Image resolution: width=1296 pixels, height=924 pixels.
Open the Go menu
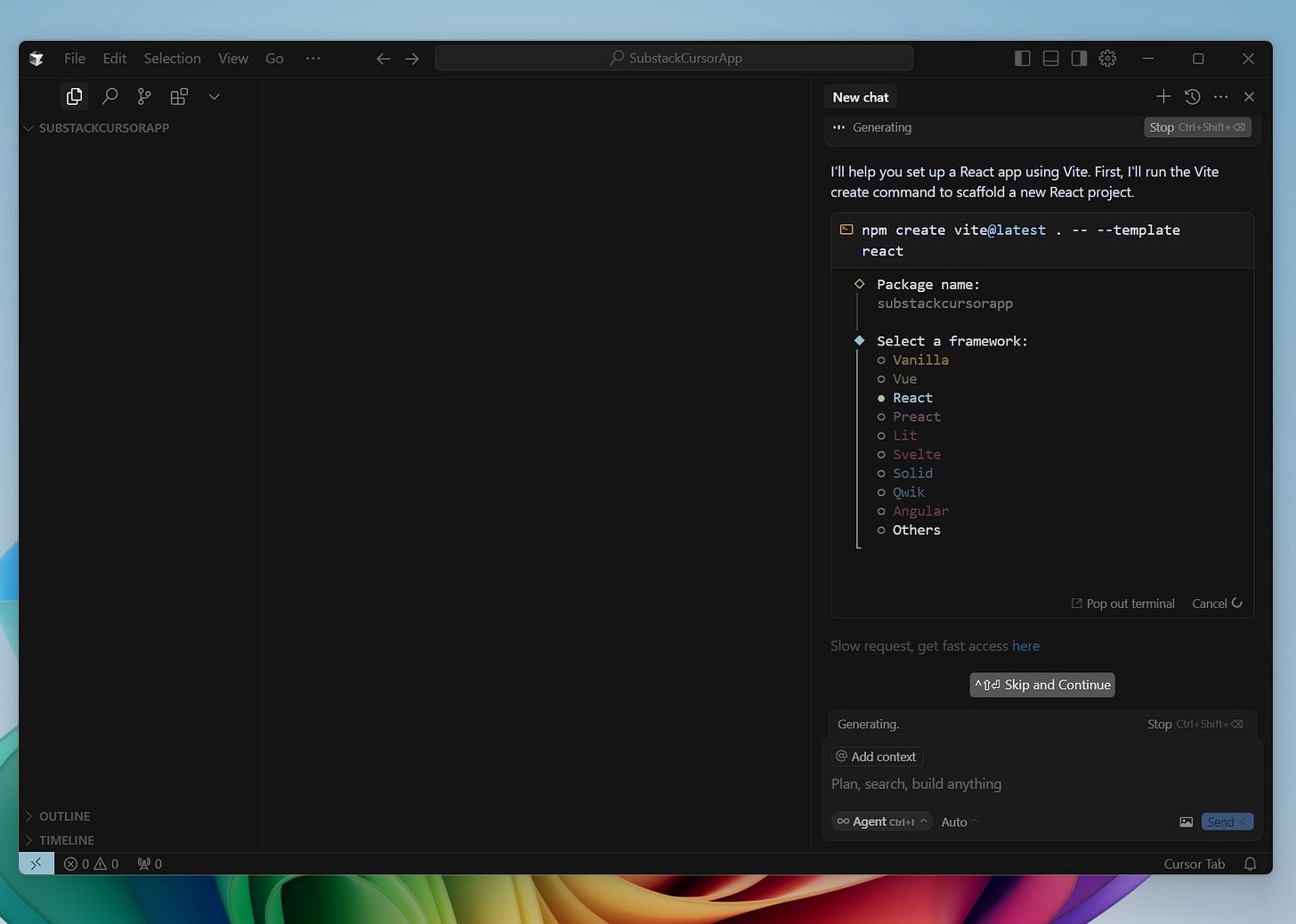click(274, 59)
